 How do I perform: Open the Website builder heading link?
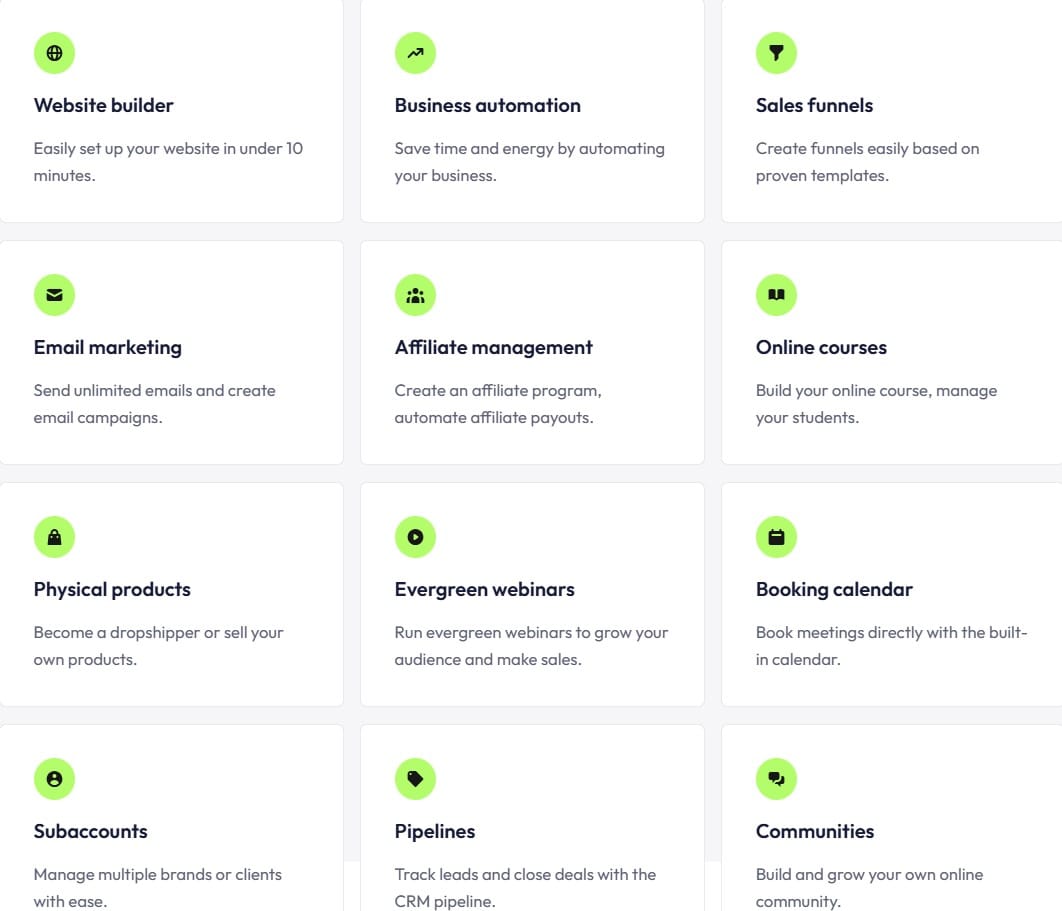pos(104,106)
